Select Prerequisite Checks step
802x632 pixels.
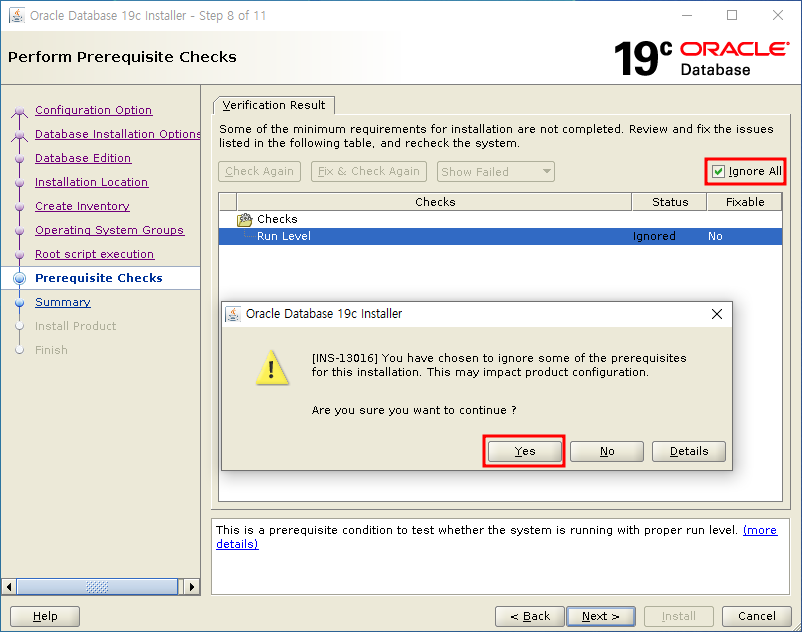(x=99, y=278)
